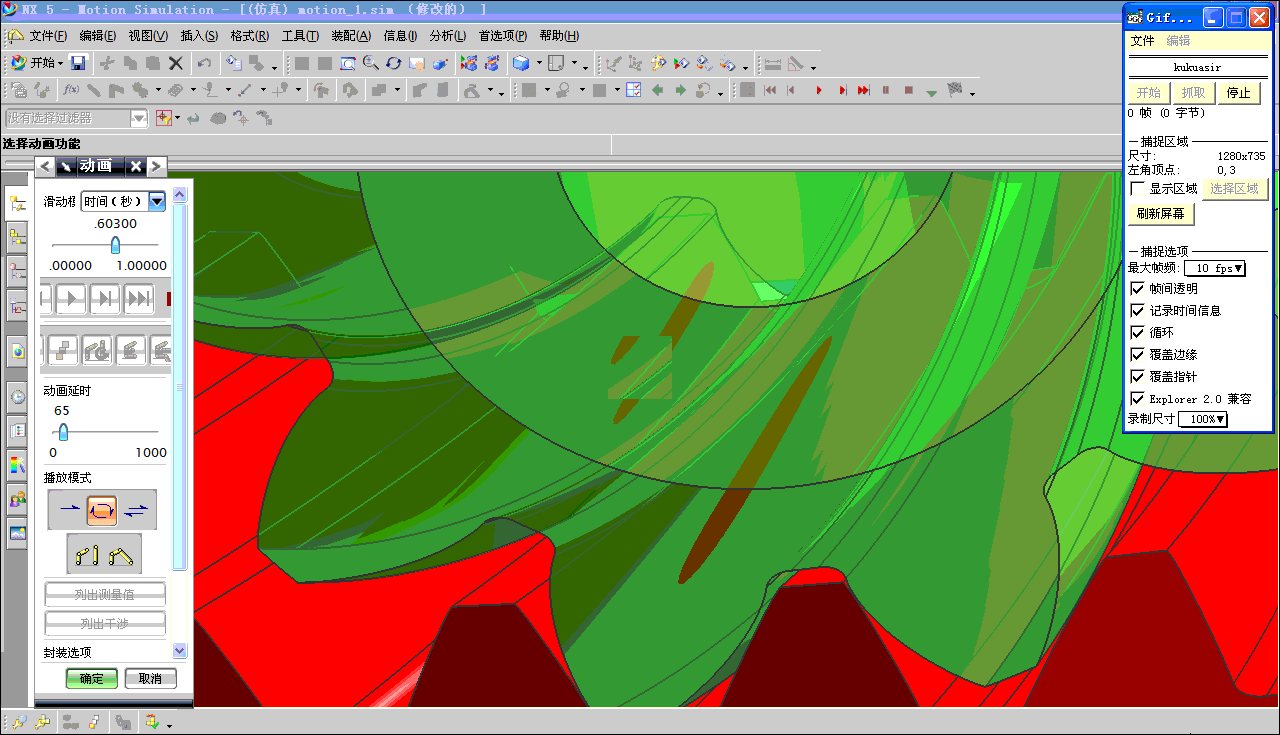Click the time slider handle at .60300
This screenshot has width=1280, height=735.
coord(116,245)
